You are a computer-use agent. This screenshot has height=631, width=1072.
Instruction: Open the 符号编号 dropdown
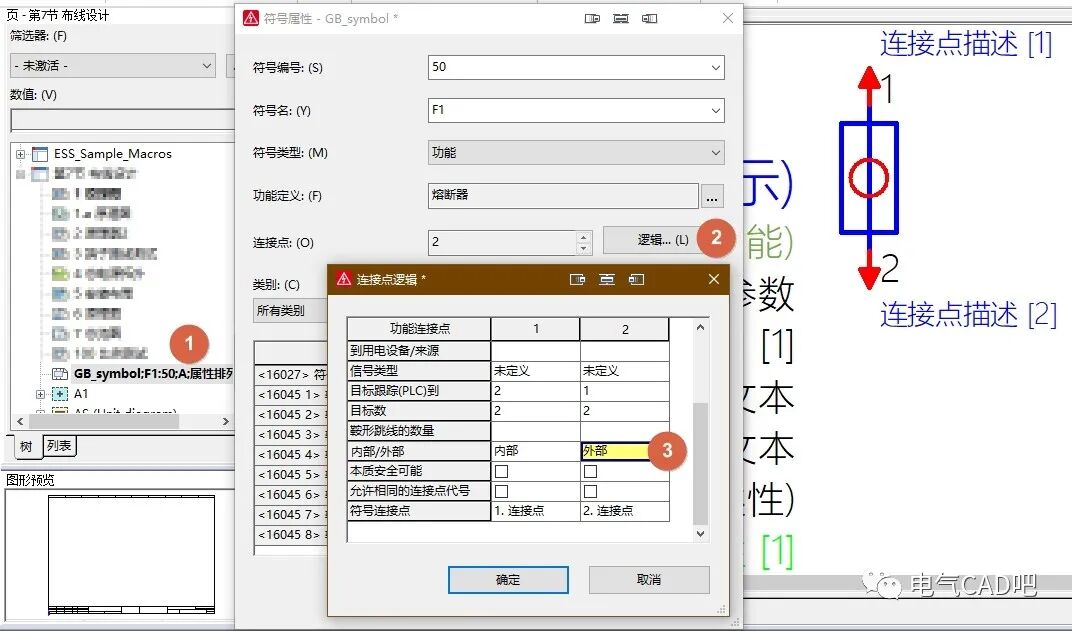(x=715, y=67)
